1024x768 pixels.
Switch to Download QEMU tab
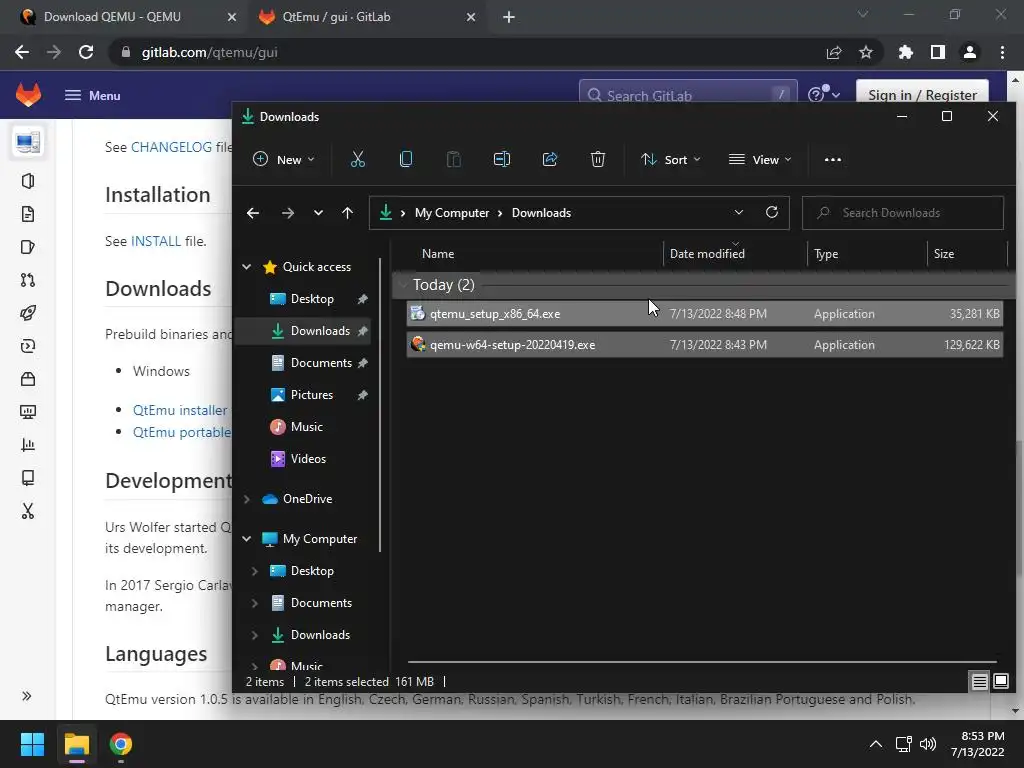click(x=124, y=17)
